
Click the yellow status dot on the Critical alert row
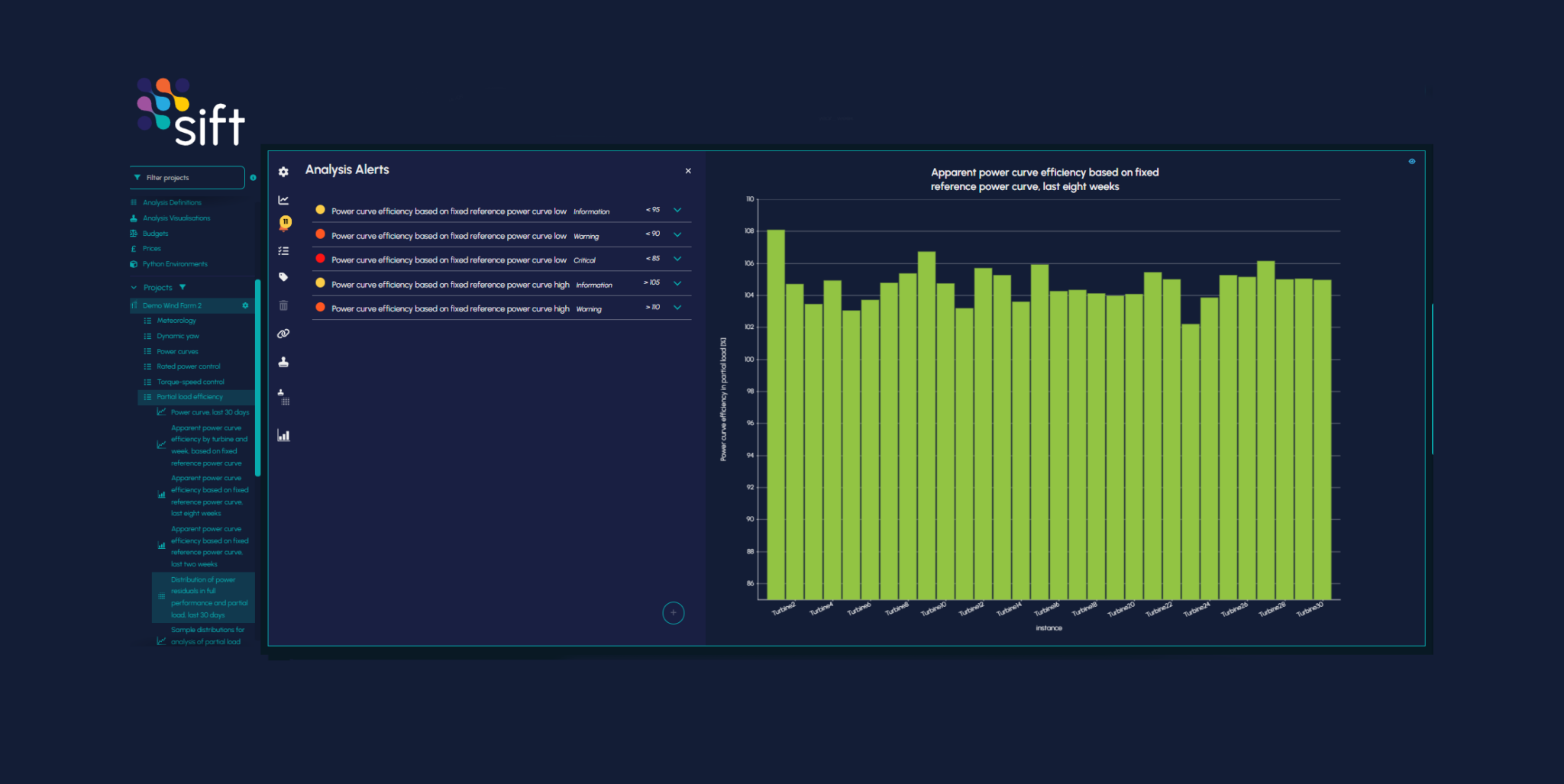pos(320,259)
